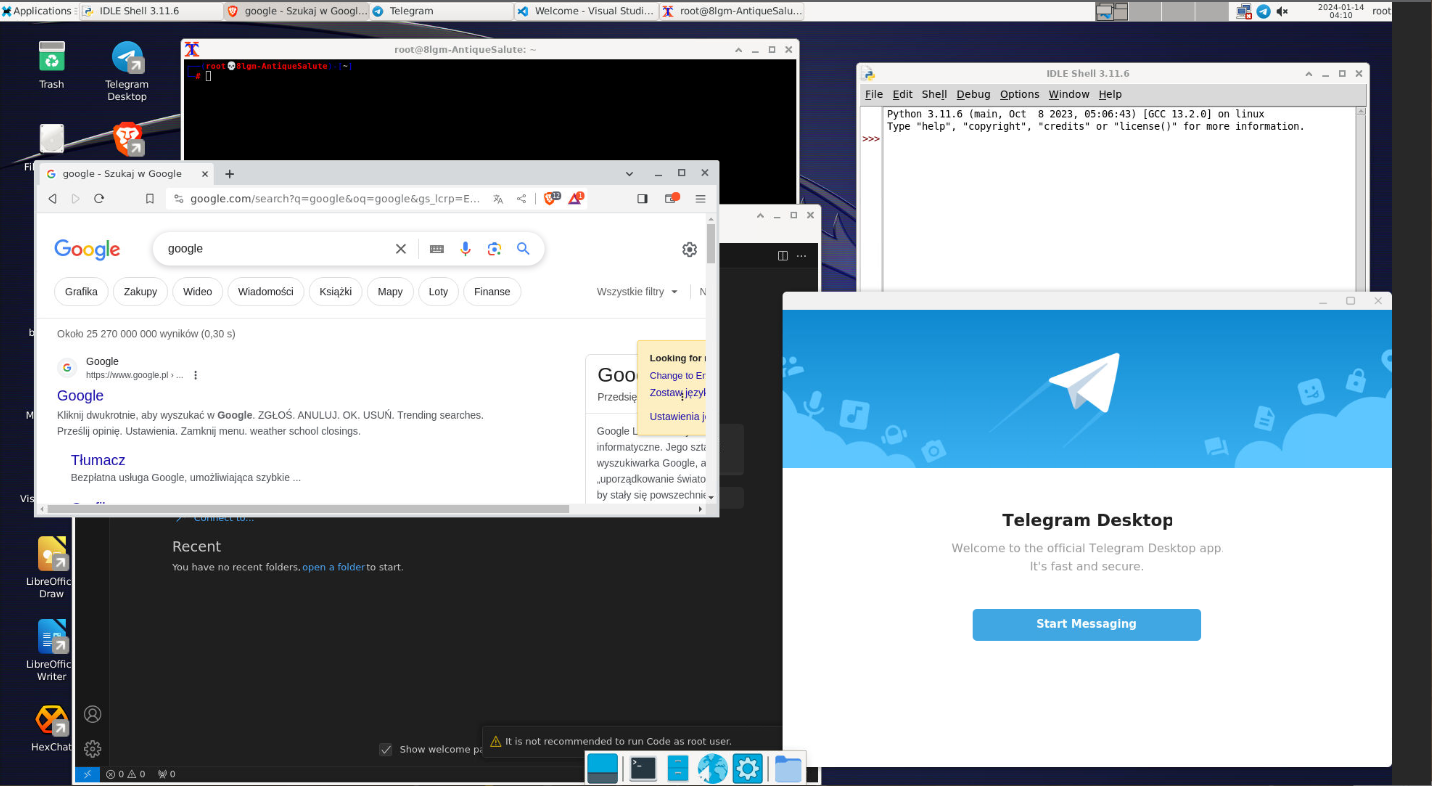Click open a folder link in VS Code
This screenshot has width=1432, height=786.
(x=333, y=567)
